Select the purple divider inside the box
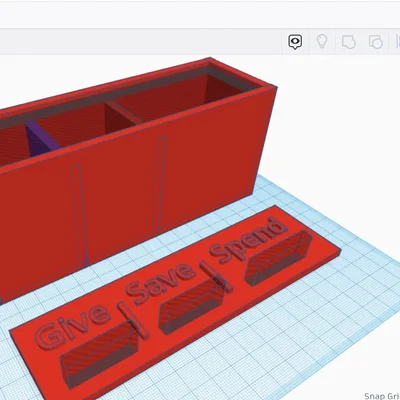 43,138
